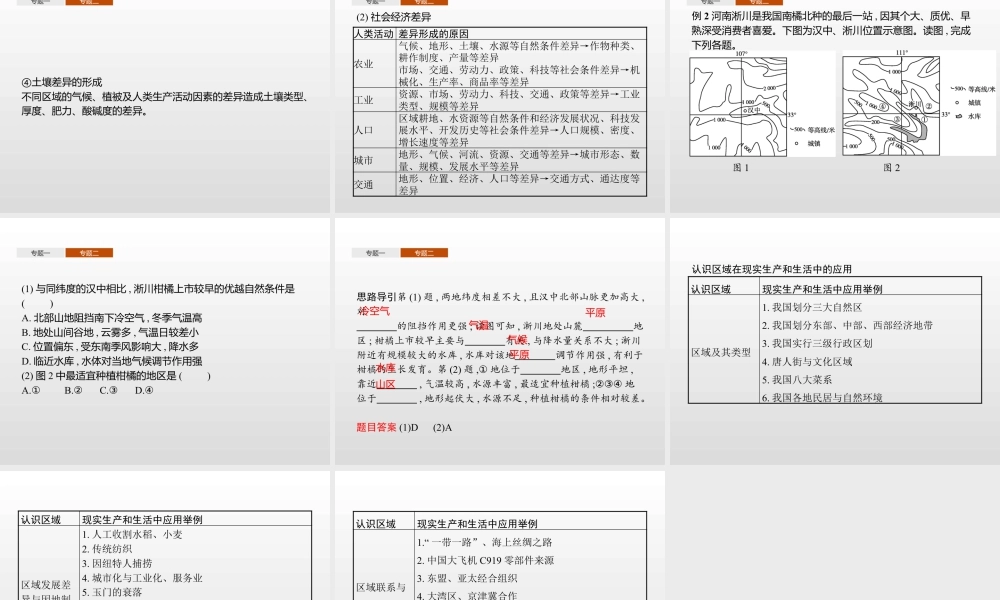This screenshot has width=1000, height=600.
Task: Select circled marker ② beside 淅川 label
Action: [x=929, y=107]
